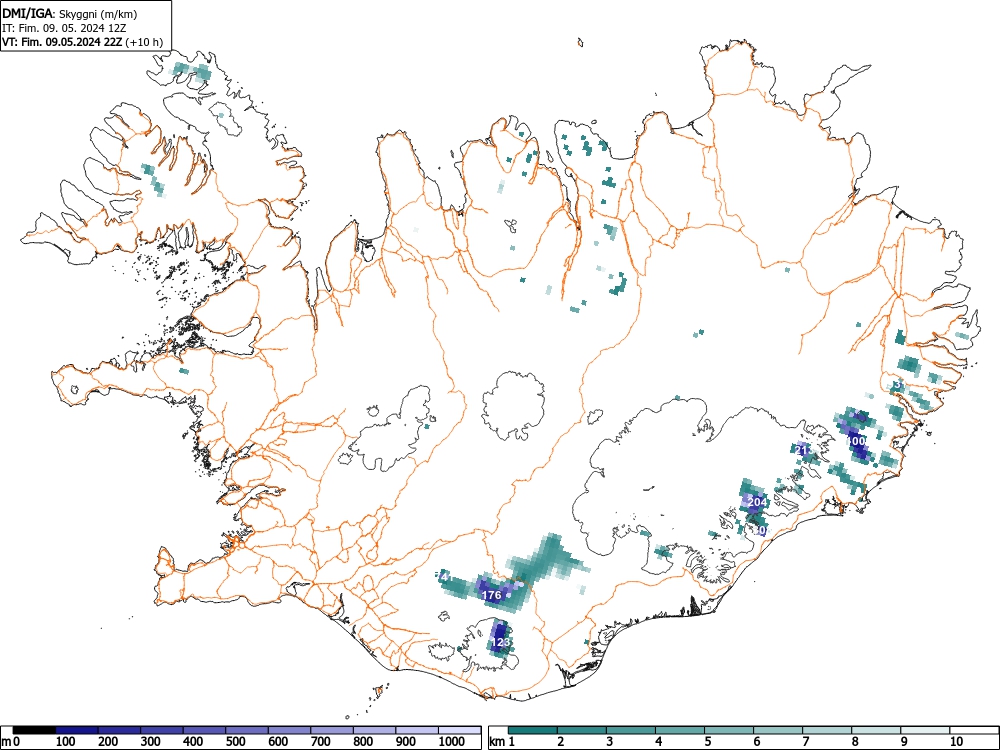Pick the dark teal swatch between km 1 and 2
The width and height of the screenshot is (1000, 750).
tap(533, 729)
